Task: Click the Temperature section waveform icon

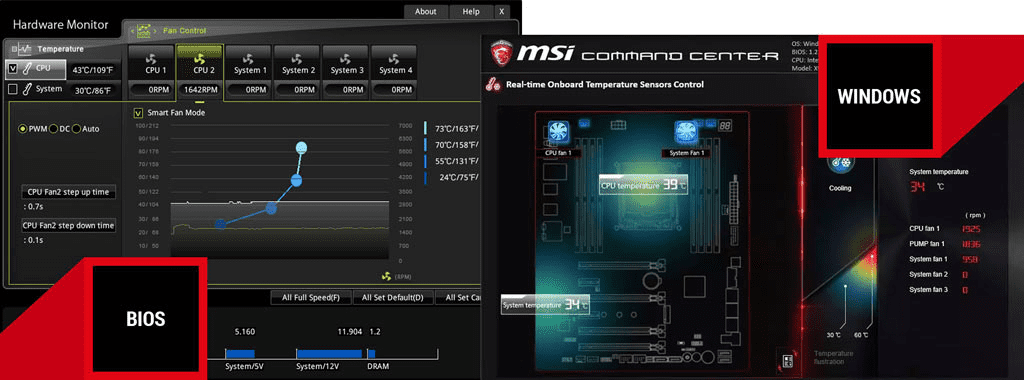Action: click(x=22, y=49)
